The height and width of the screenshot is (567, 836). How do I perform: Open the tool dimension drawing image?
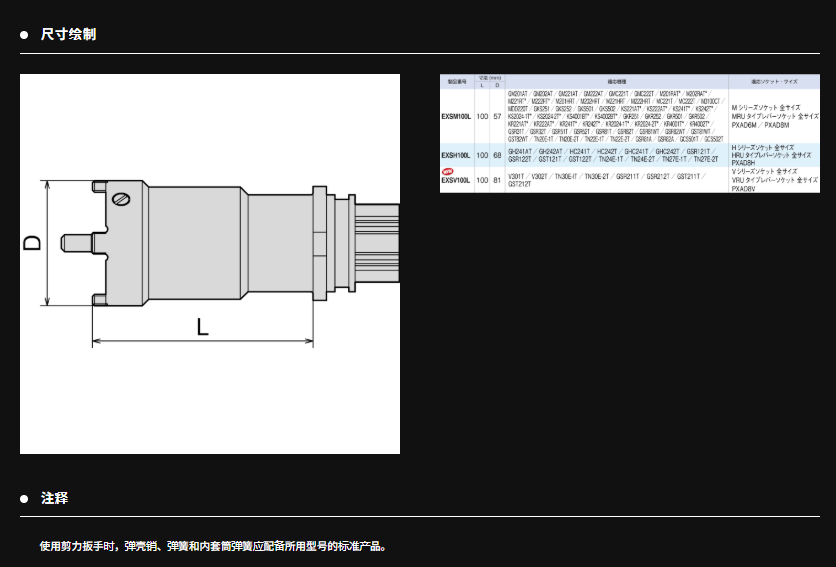click(210, 264)
